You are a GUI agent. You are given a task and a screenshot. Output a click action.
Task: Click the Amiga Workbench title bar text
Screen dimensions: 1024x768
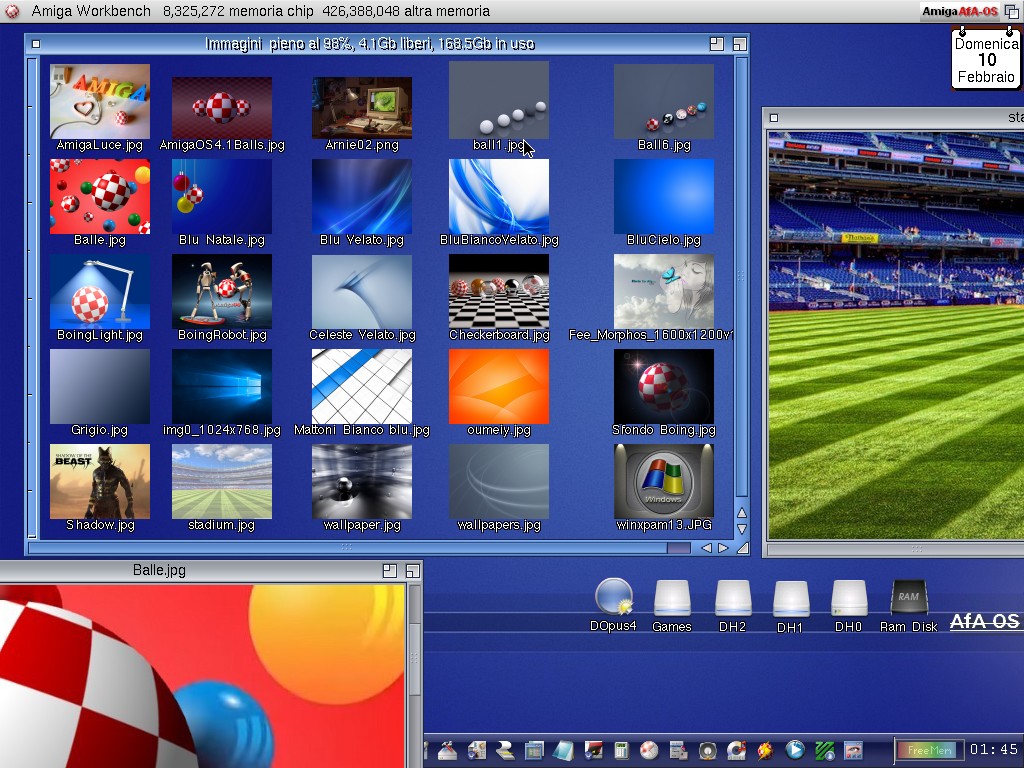tap(91, 11)
